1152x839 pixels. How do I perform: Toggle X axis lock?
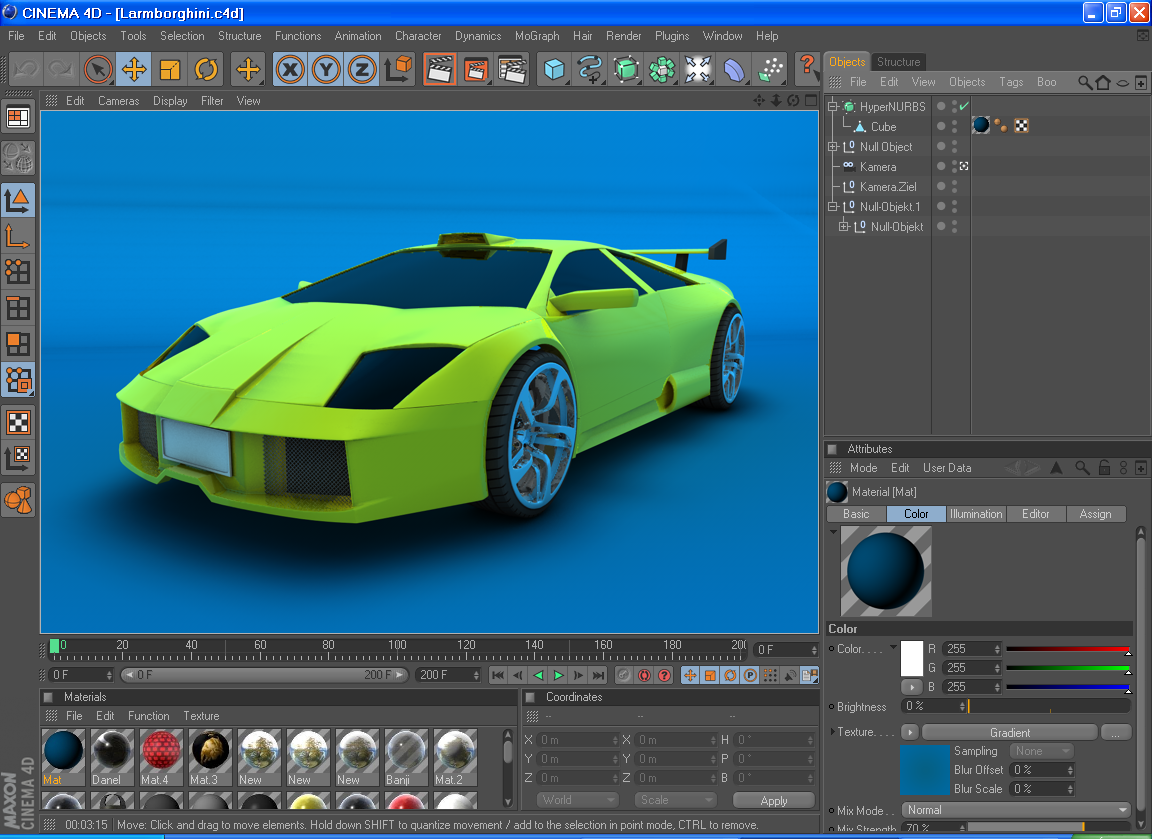[290, 69]
